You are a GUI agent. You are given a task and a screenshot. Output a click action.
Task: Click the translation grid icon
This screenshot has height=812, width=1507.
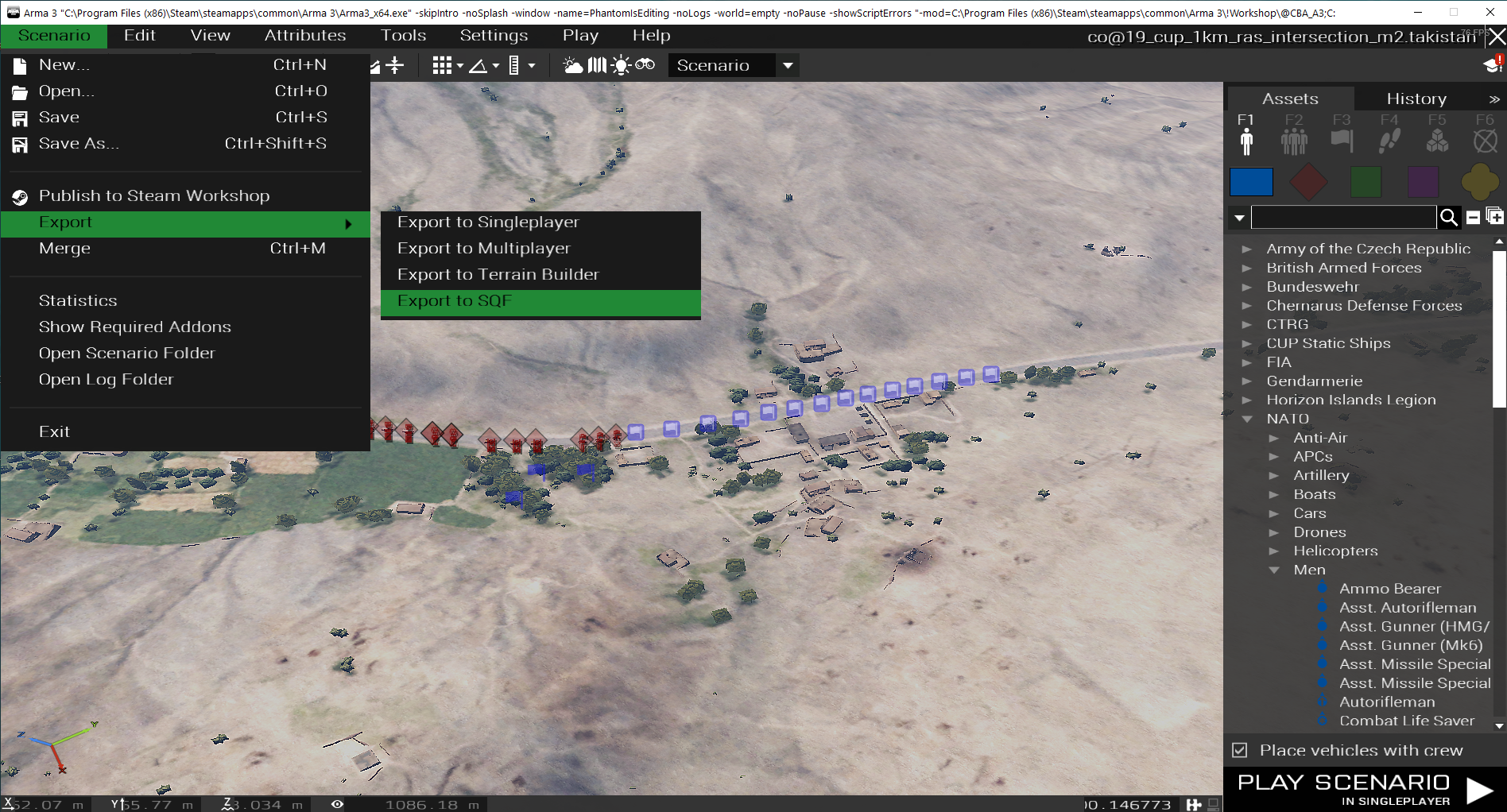coord(442,65)
